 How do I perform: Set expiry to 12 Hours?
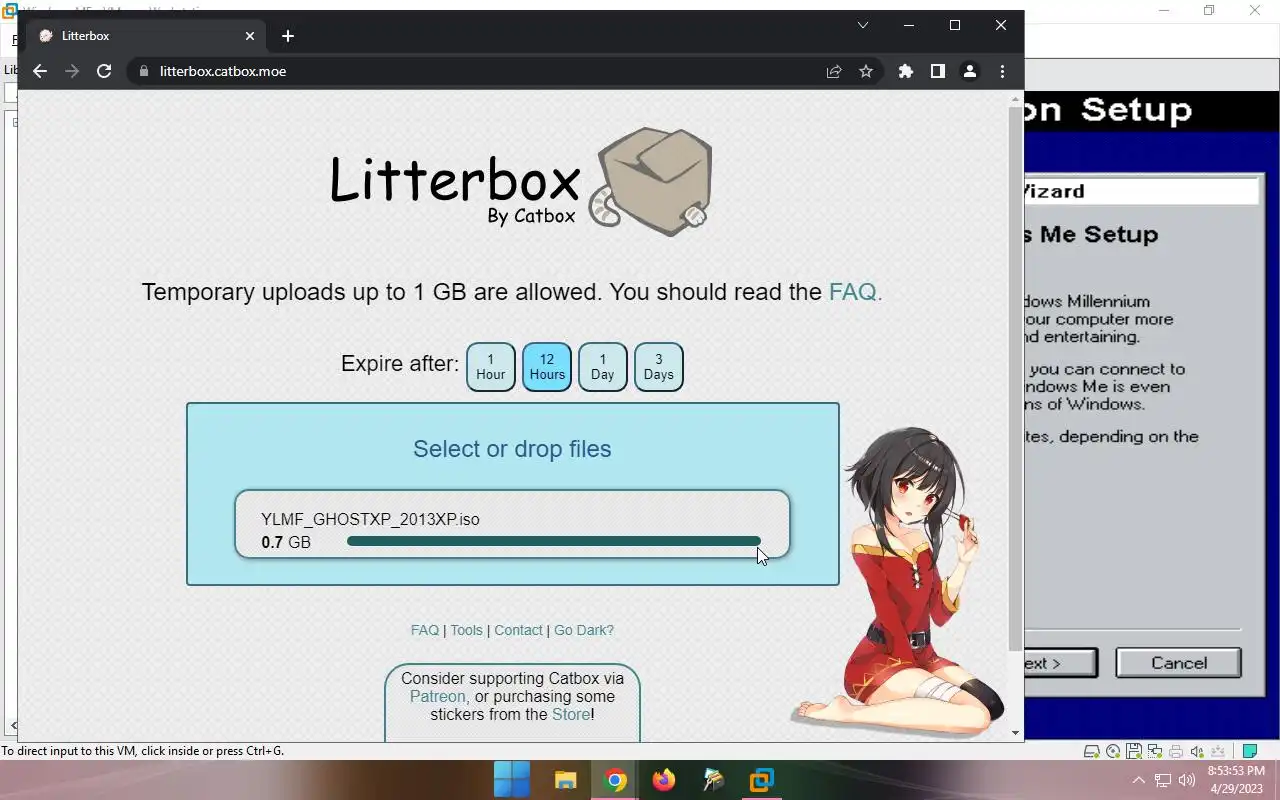(x=547, y=367)
